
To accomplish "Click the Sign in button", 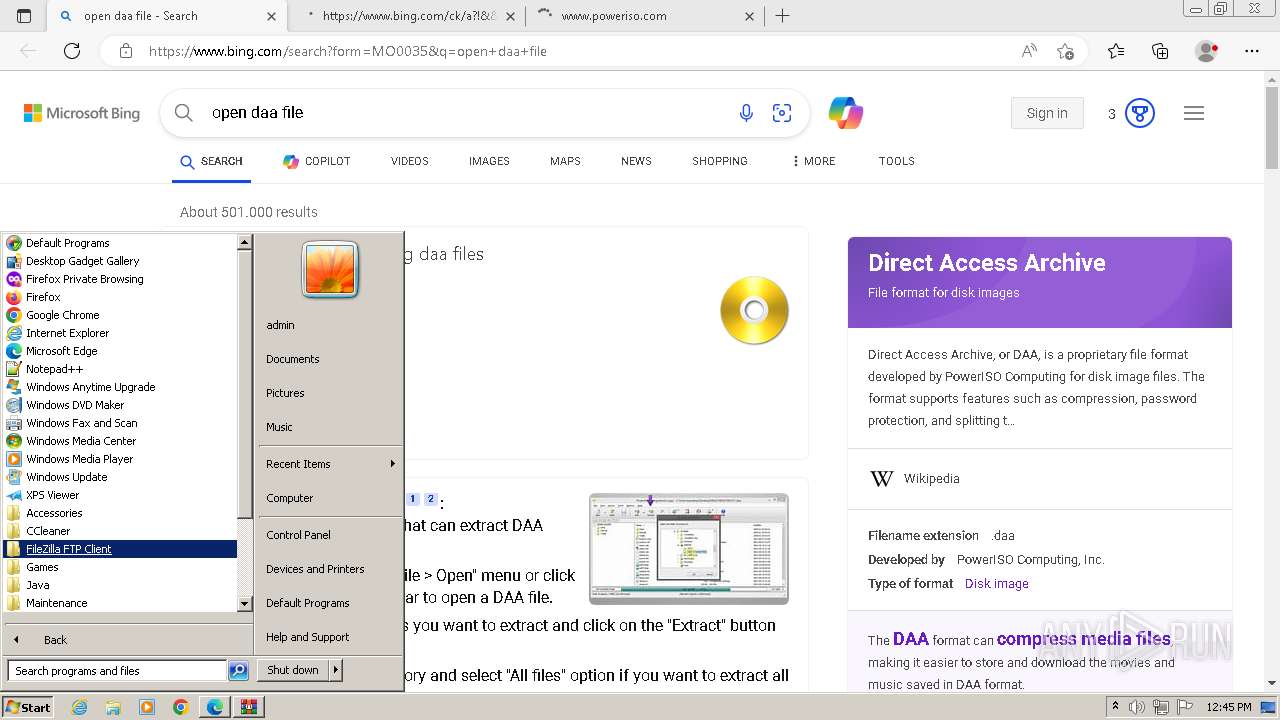I will pyautogui.click(x=1047, y=113).
